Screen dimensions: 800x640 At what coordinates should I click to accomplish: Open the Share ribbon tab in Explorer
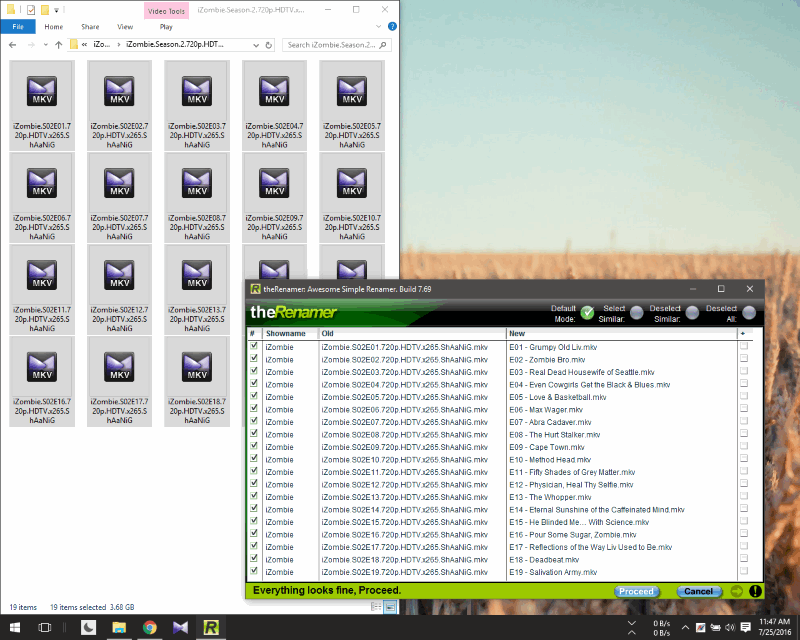coord(90,27)
